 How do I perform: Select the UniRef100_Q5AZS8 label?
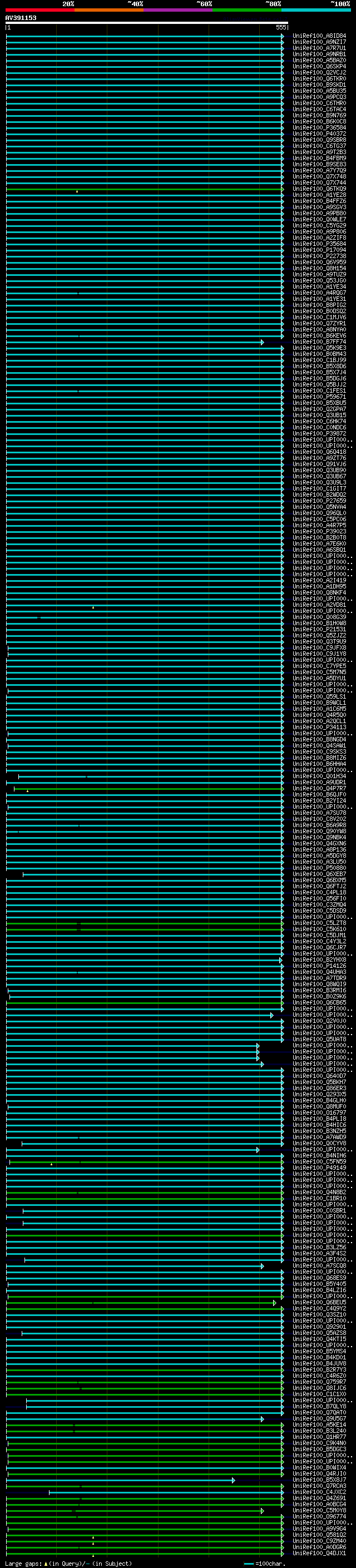pos(319,1333)
